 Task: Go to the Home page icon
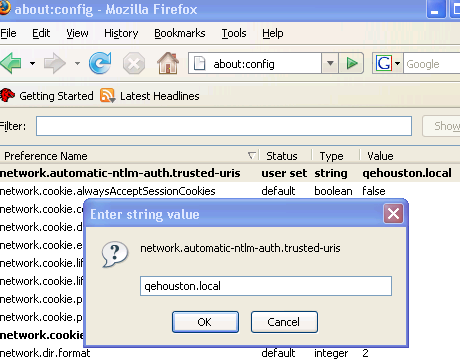click(x=168, y=63)
